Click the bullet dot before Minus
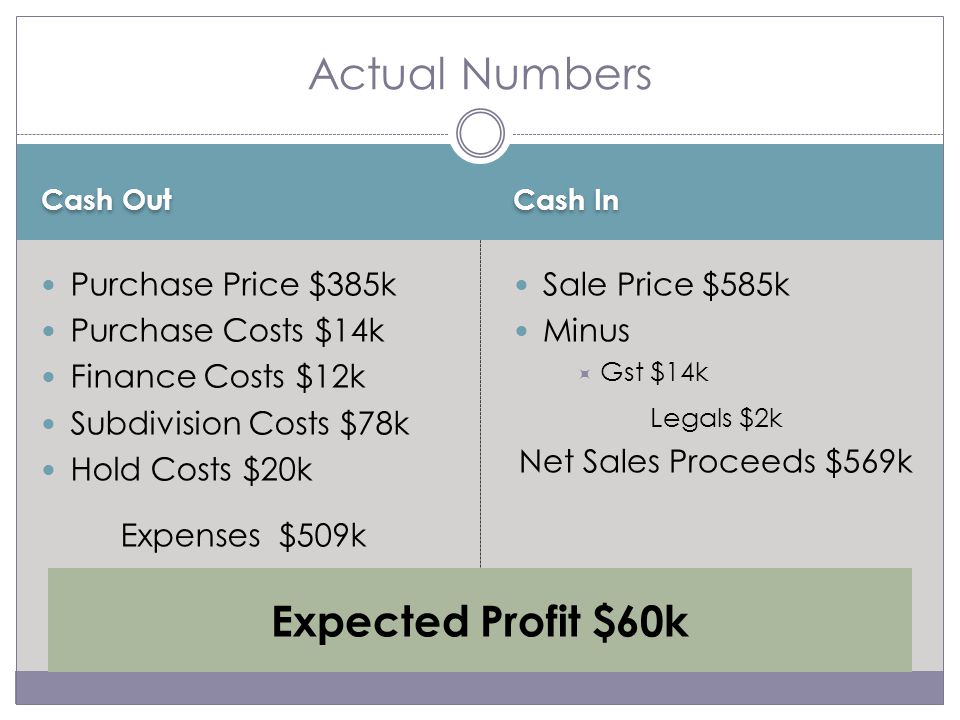 point(521,331)
